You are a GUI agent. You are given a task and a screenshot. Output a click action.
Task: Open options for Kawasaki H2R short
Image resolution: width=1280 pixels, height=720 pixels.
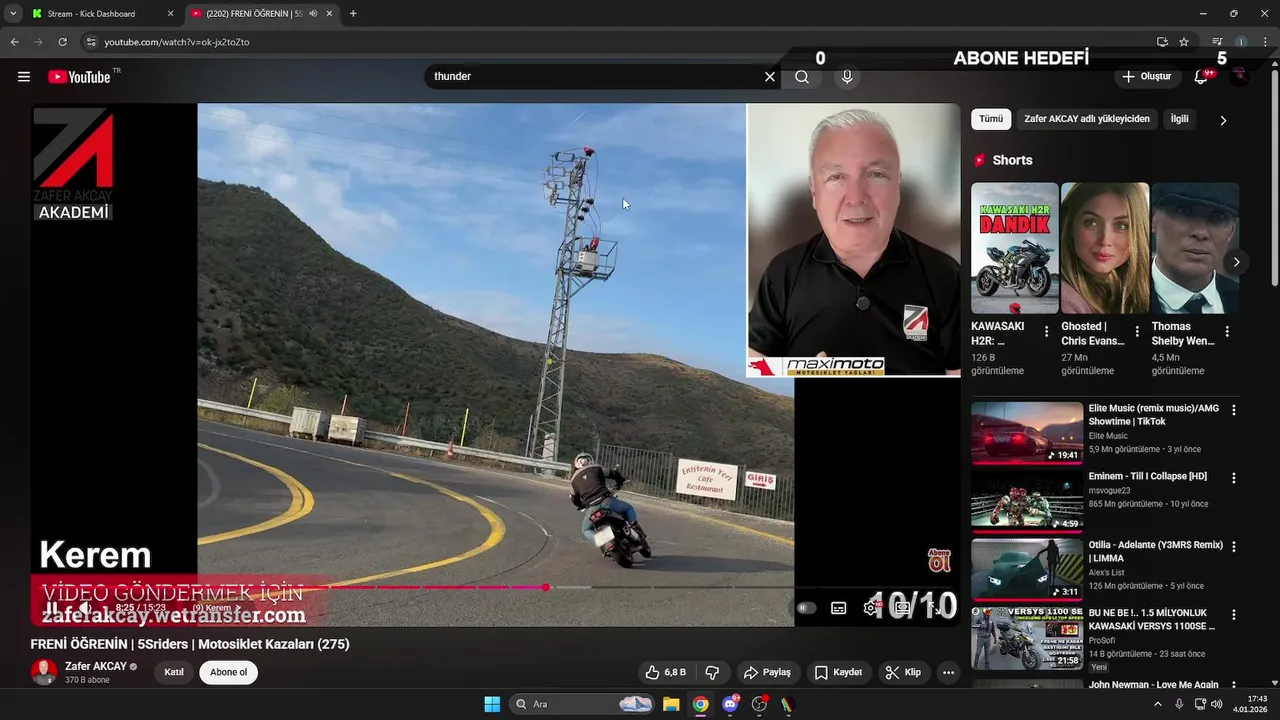coord(1047,331)
